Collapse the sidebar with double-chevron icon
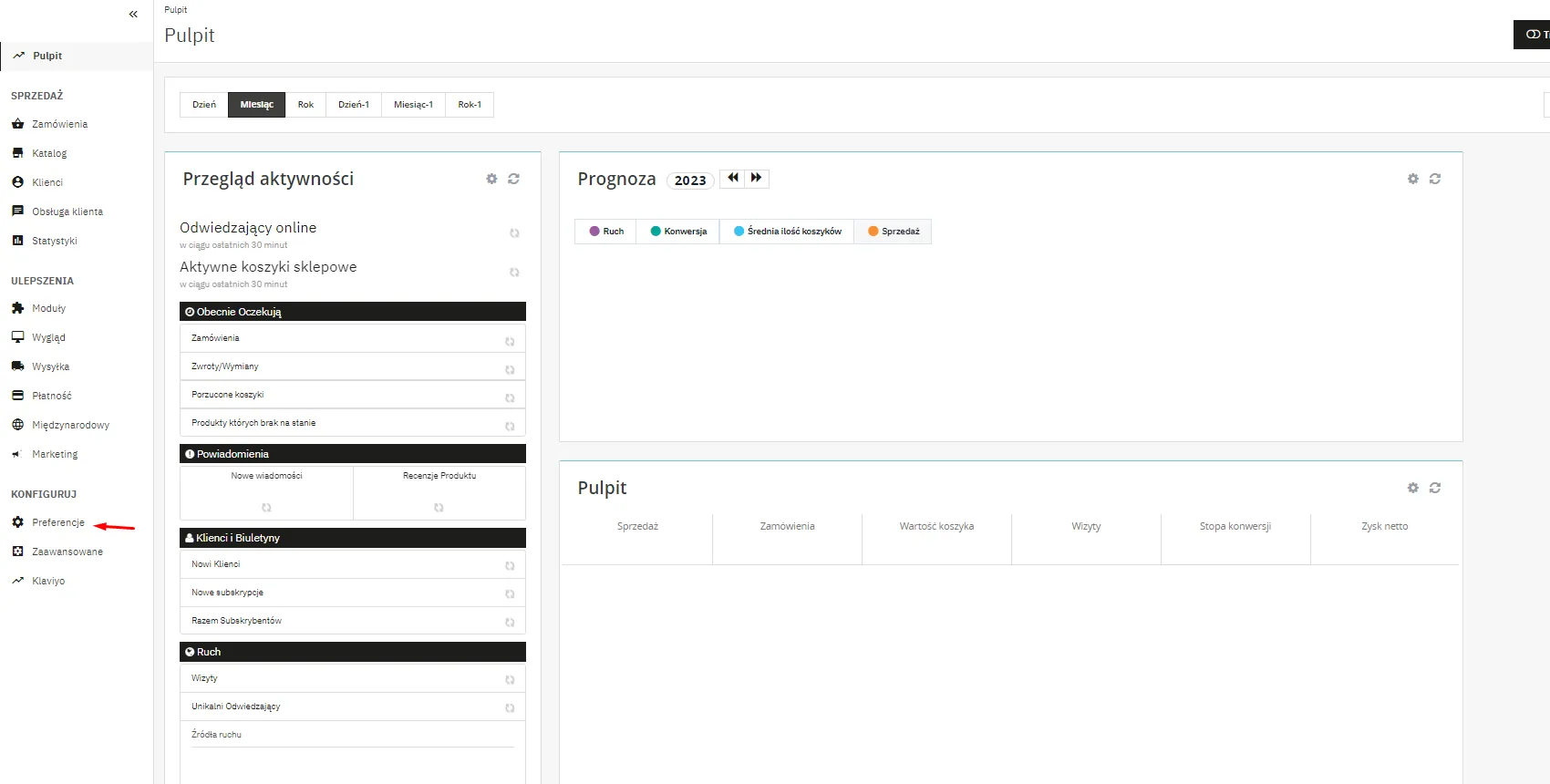1550x784 pixels. click(x=133, y=14)
